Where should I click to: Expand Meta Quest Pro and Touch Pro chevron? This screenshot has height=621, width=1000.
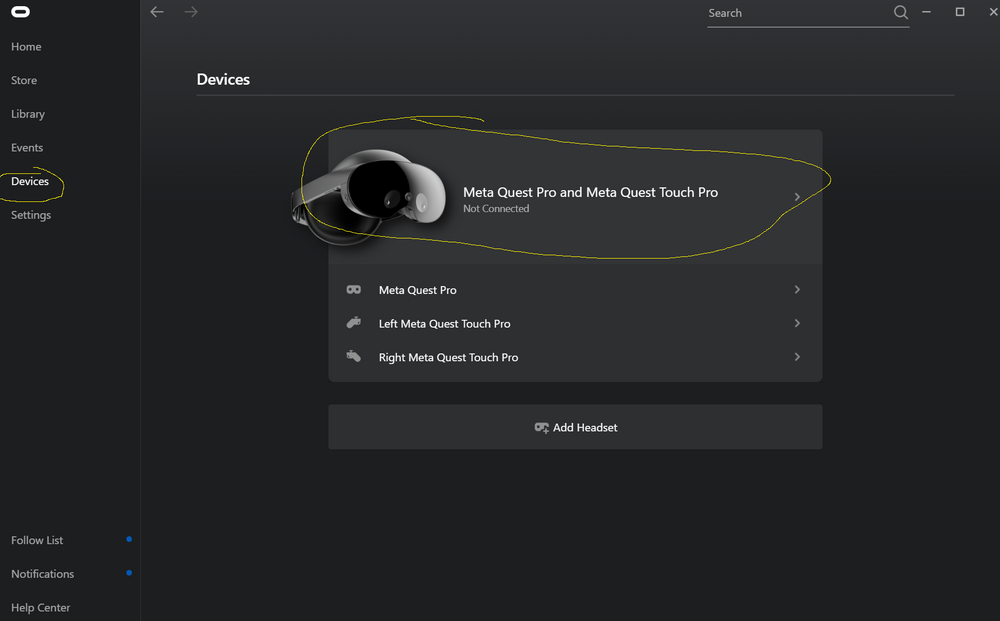(797, 197)
